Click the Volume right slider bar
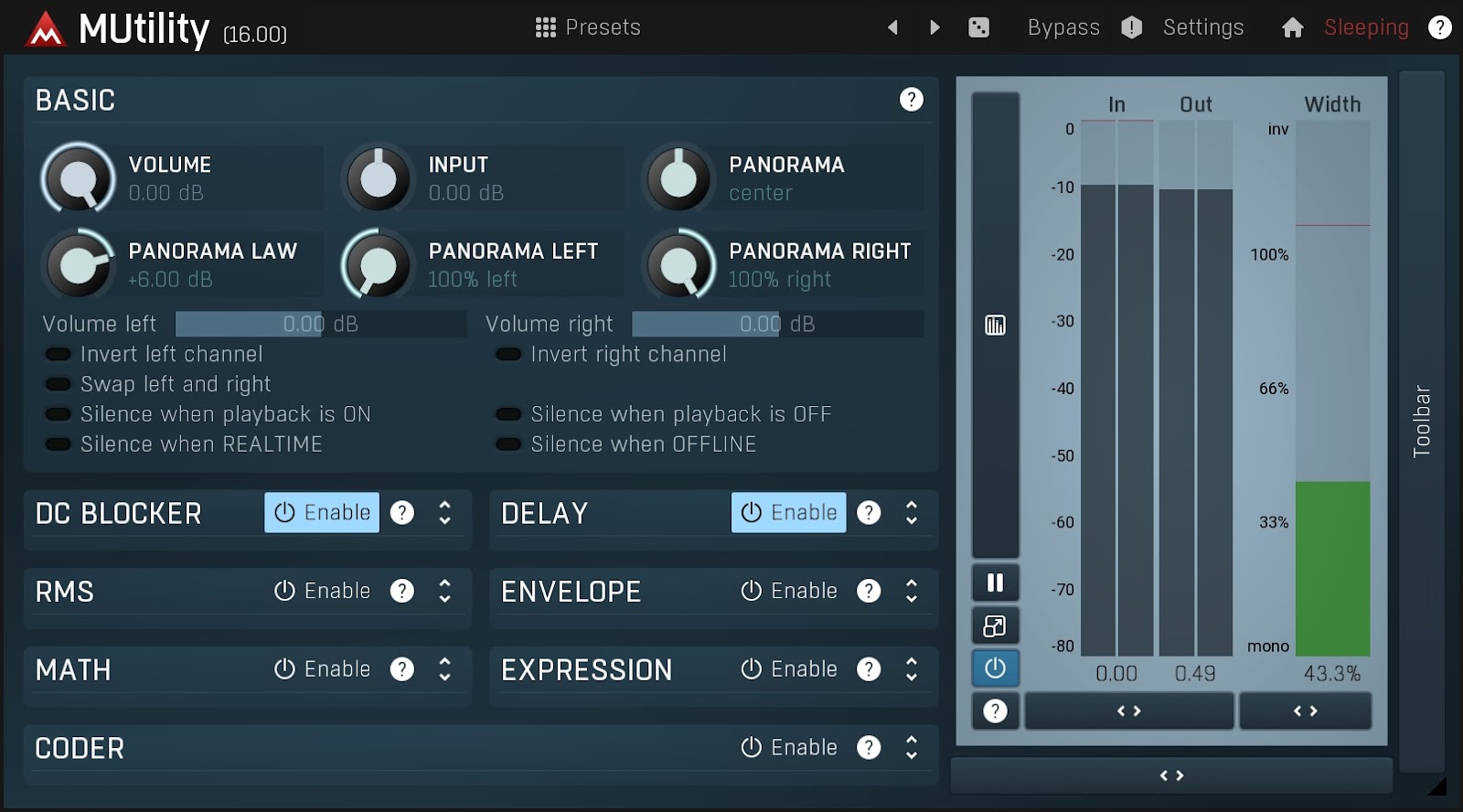 (x=777, y=324)
